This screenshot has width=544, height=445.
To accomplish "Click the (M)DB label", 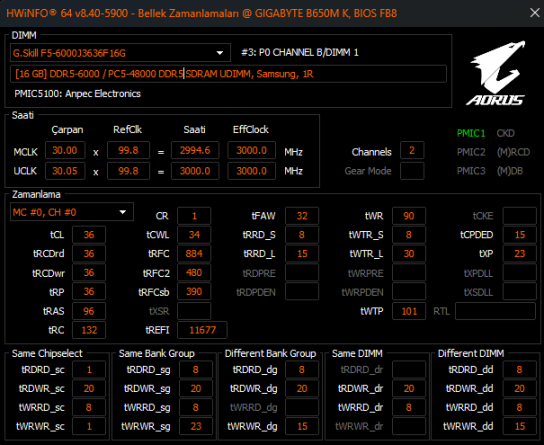I will [510, 171].
